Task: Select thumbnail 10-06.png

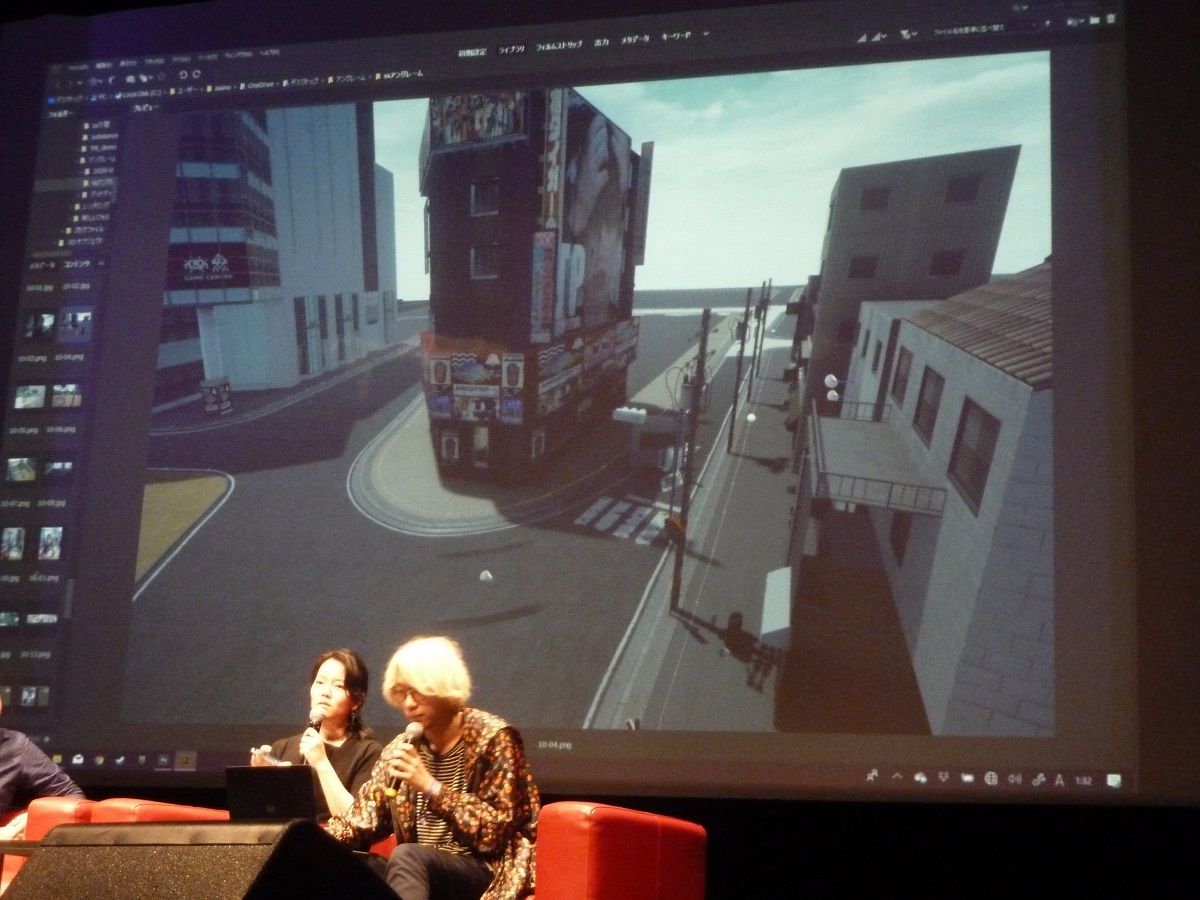Action: [67, 396]
